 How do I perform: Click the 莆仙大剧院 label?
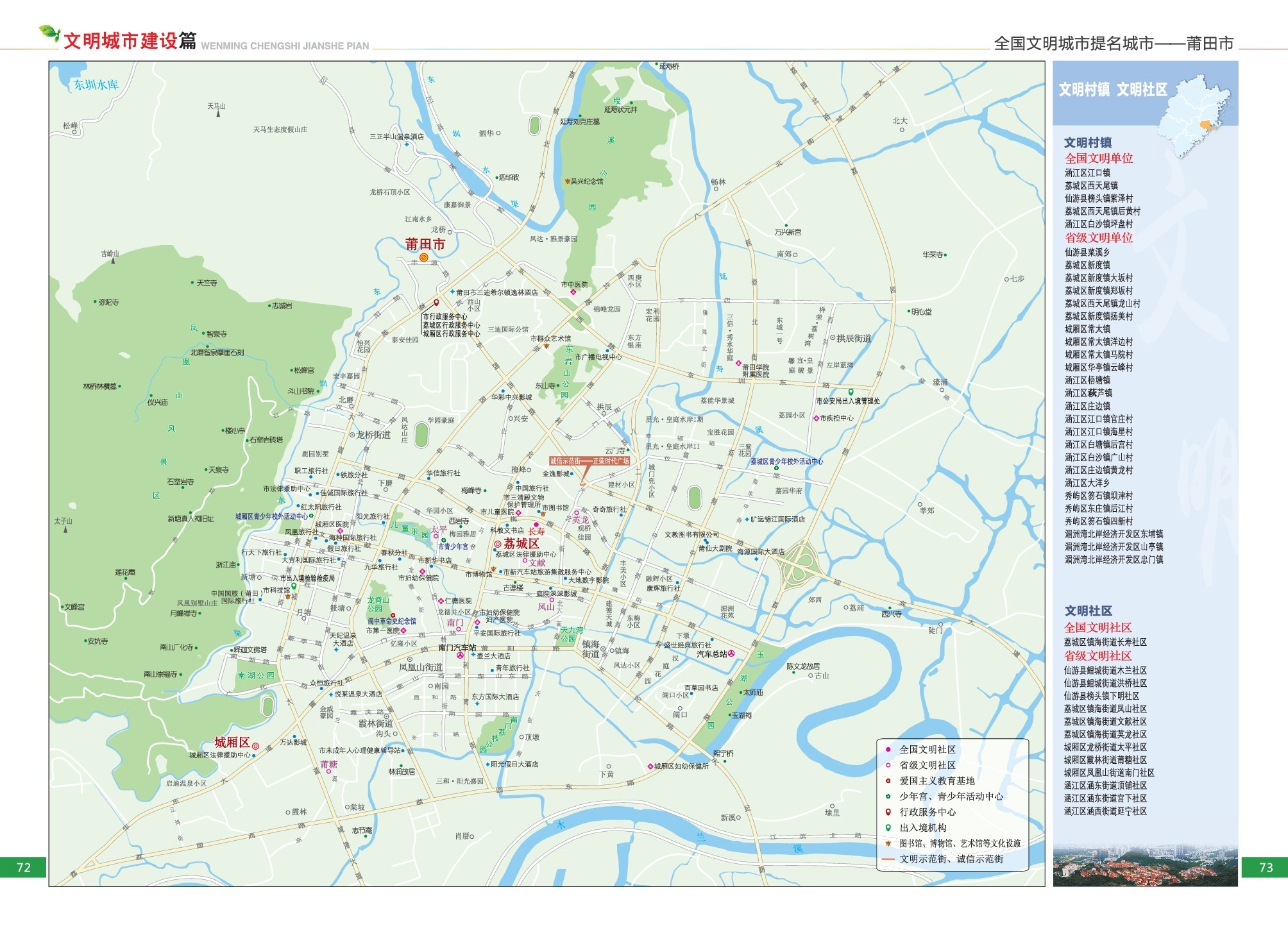pyautogui.click(x=715, y=548)
